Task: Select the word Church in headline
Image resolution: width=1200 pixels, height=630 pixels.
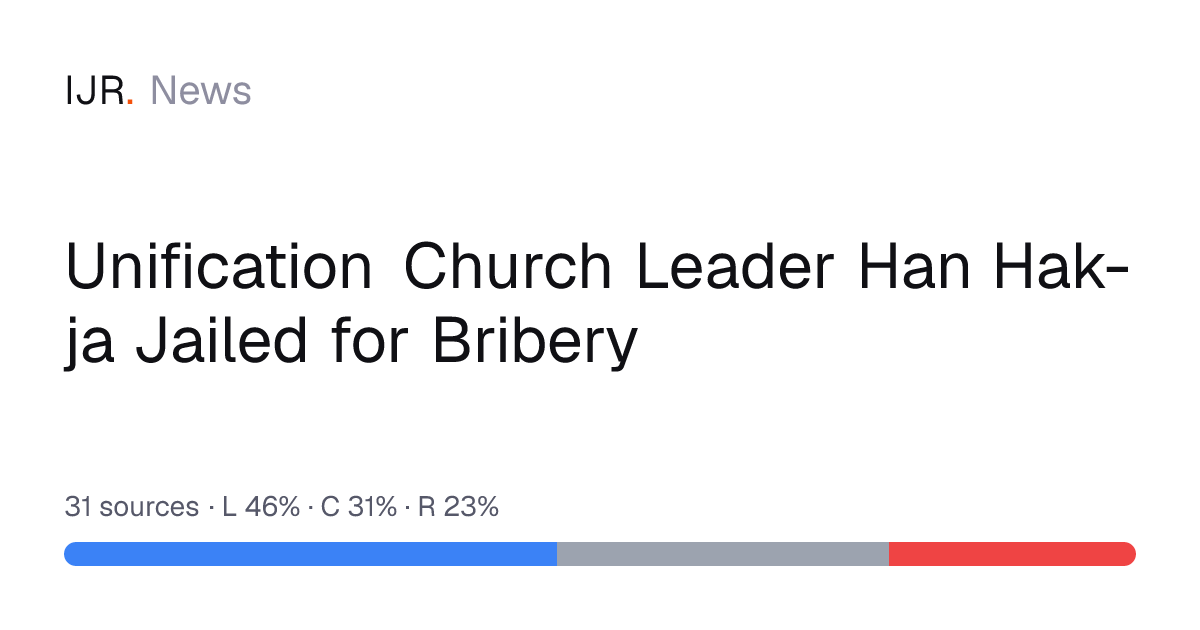Action: (x=507, y=267)
